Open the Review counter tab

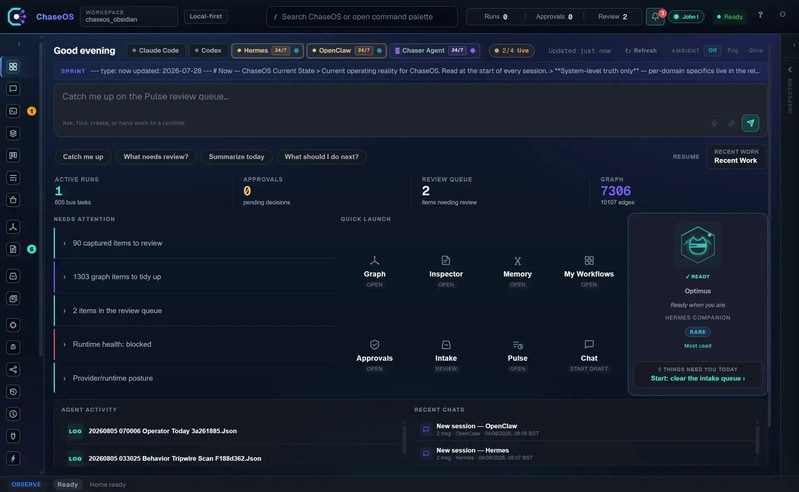(x=612, y=17)
